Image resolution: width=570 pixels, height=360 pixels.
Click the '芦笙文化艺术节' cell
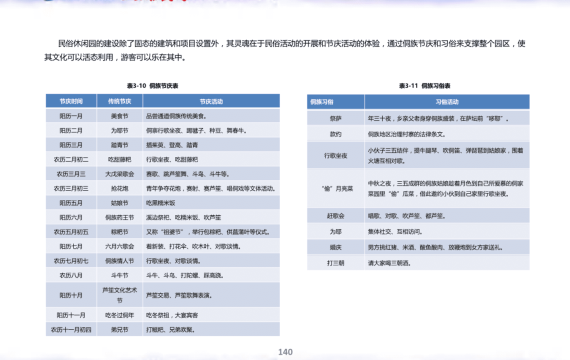(120, 295)
